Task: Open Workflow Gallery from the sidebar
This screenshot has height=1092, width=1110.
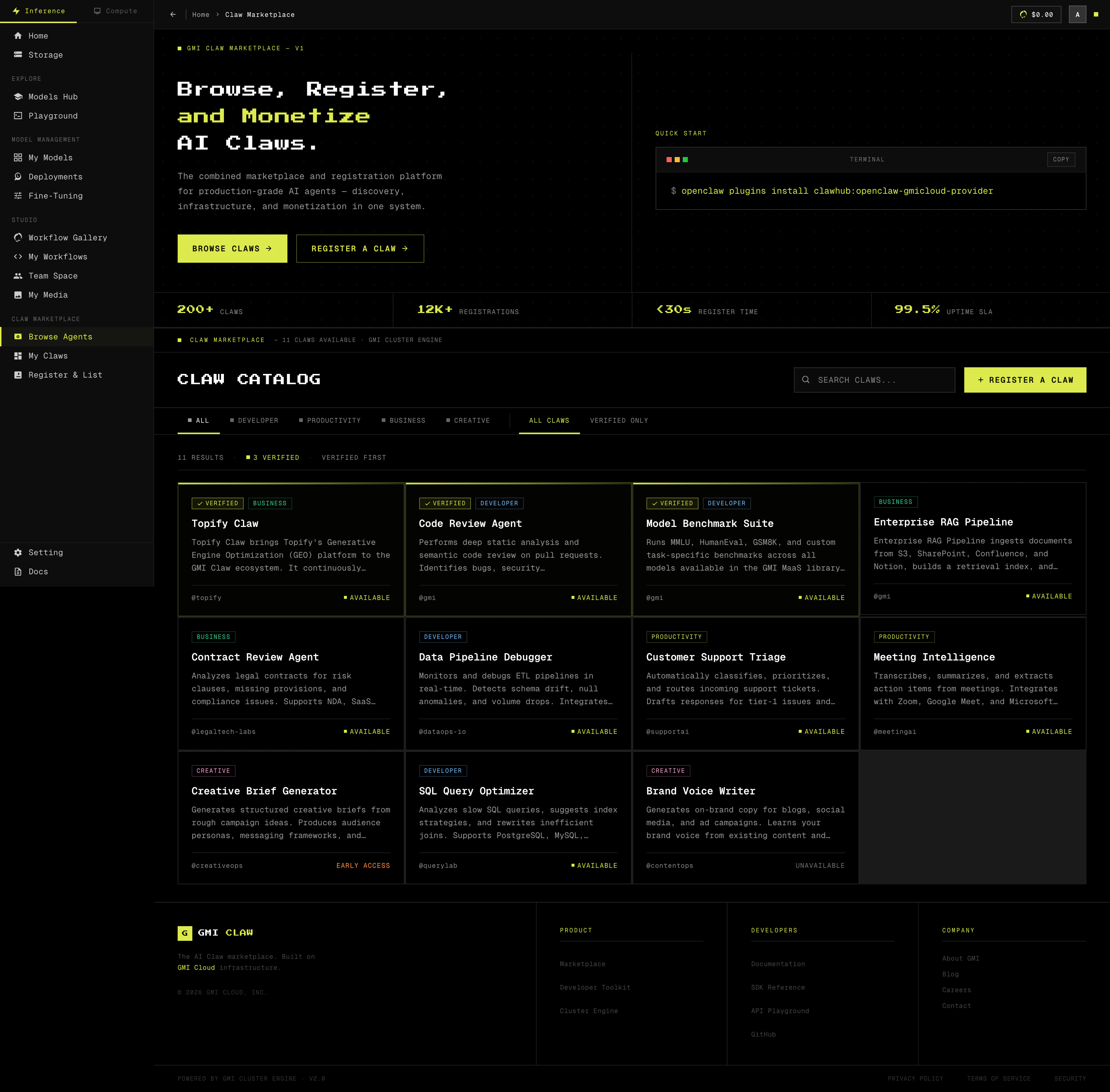Action: pyautogui.click(x=67, y=237)
